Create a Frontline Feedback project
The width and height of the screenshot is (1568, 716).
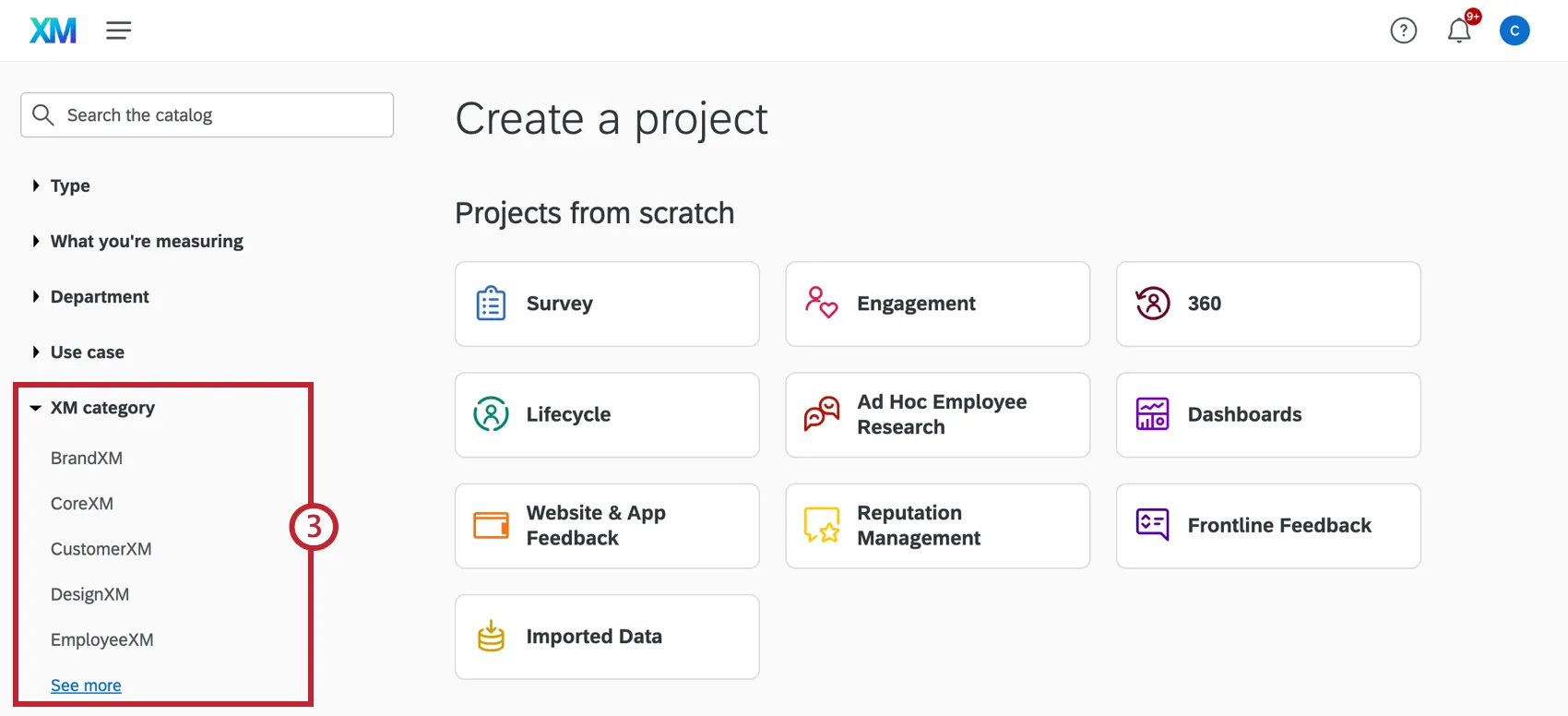pyautogui.click(x=1268, y=526)
